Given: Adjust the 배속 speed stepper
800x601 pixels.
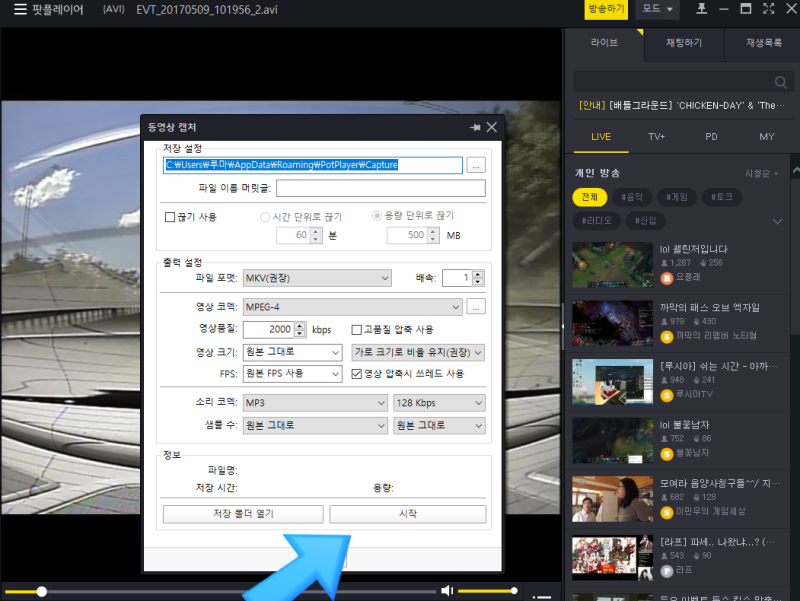Looking at the screenshot, I should (478, 278).
